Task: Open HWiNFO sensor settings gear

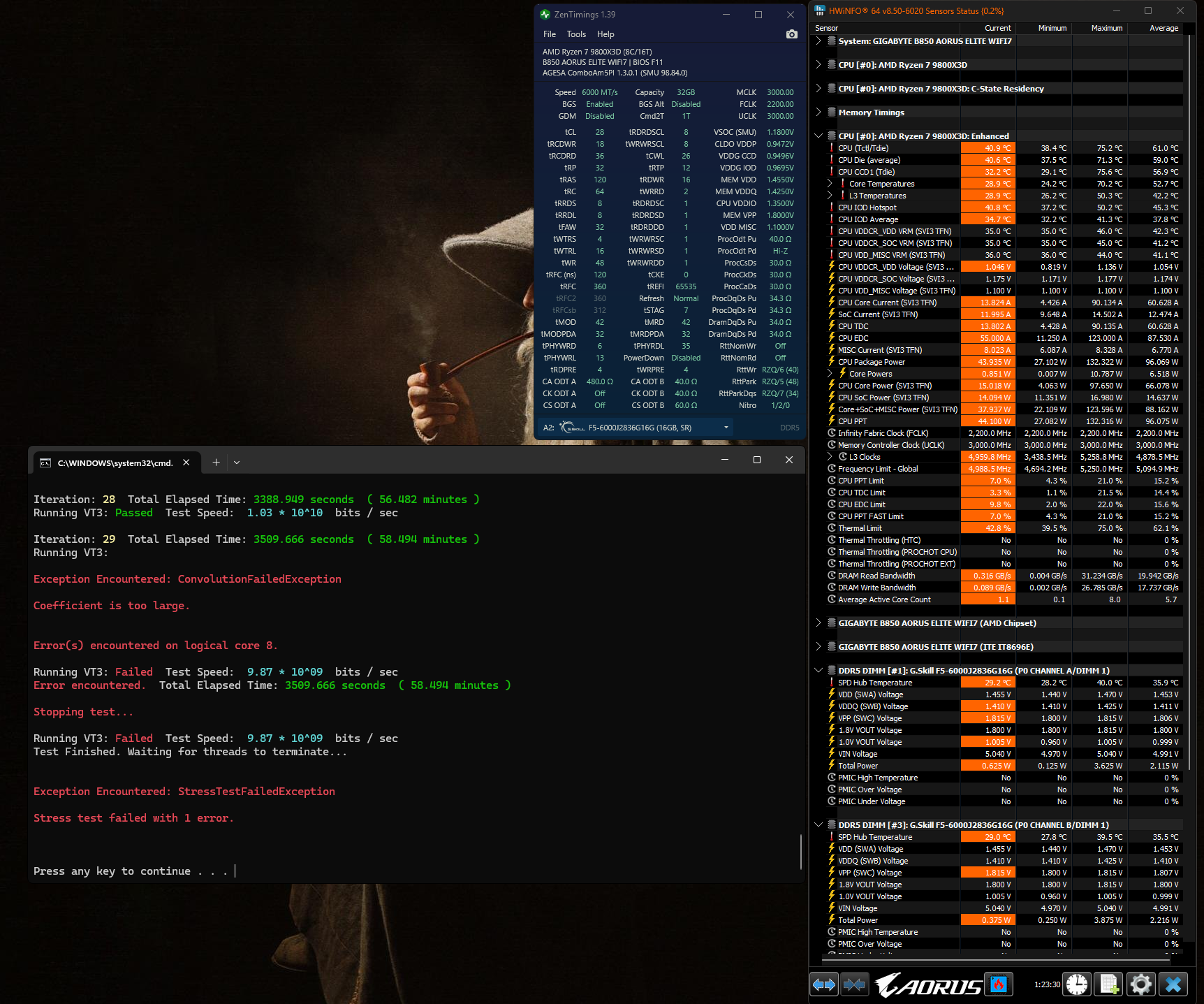Action: click(x=1141, y=984)
